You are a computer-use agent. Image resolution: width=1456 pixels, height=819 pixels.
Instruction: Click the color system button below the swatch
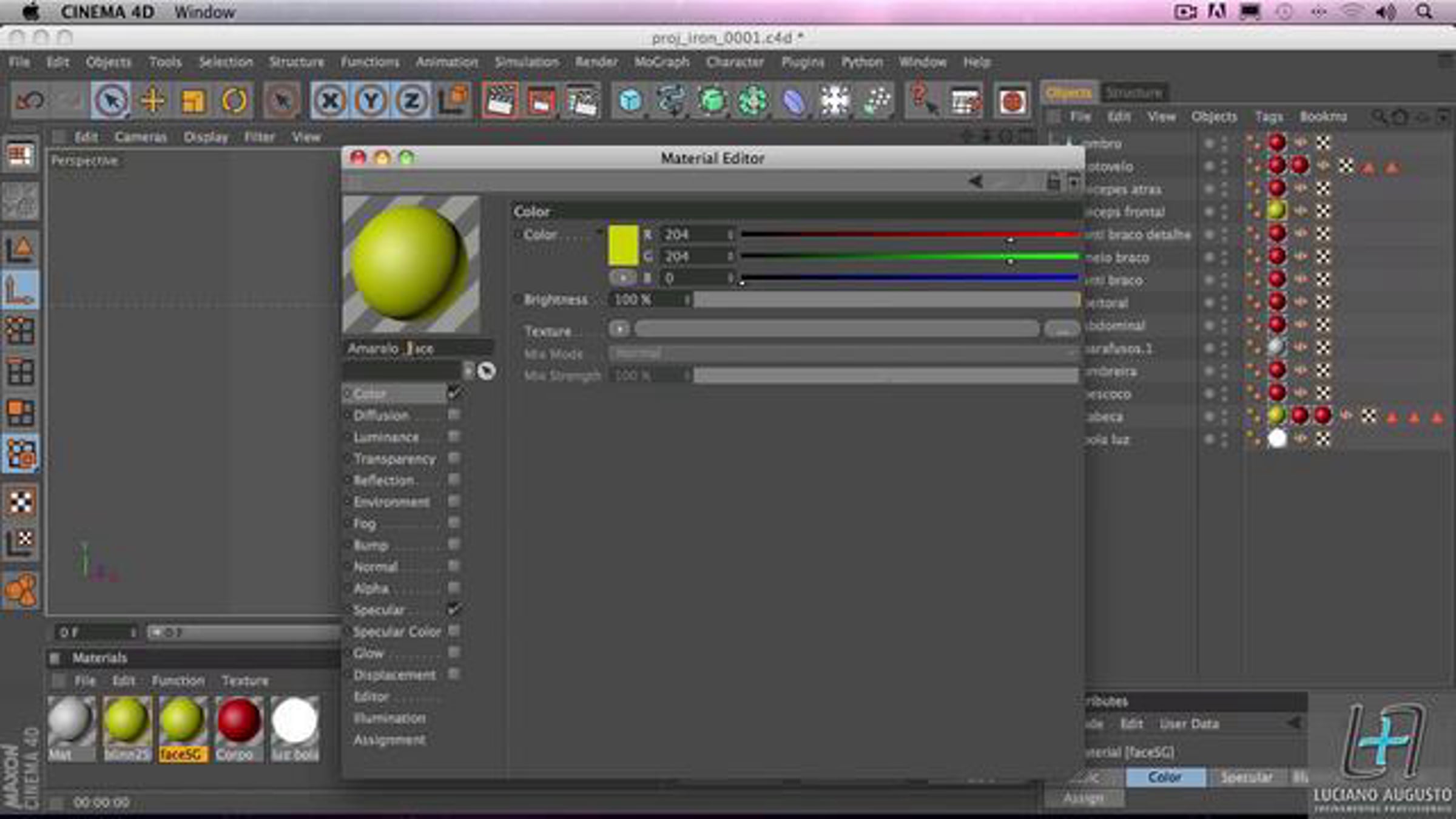pos(623,278)
